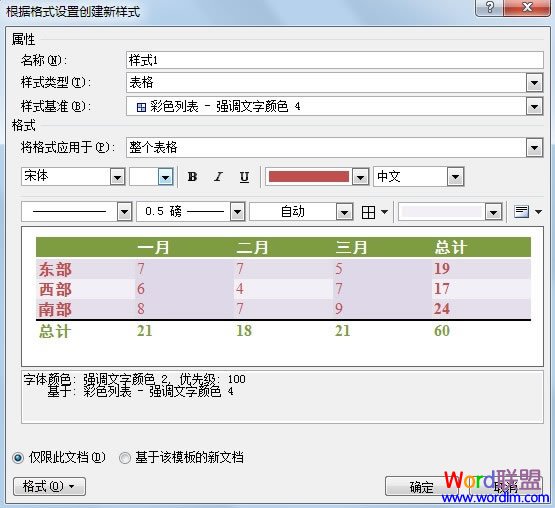Open the font color dropdown arrow
555x508 pixels.
(x=360, y=177)
